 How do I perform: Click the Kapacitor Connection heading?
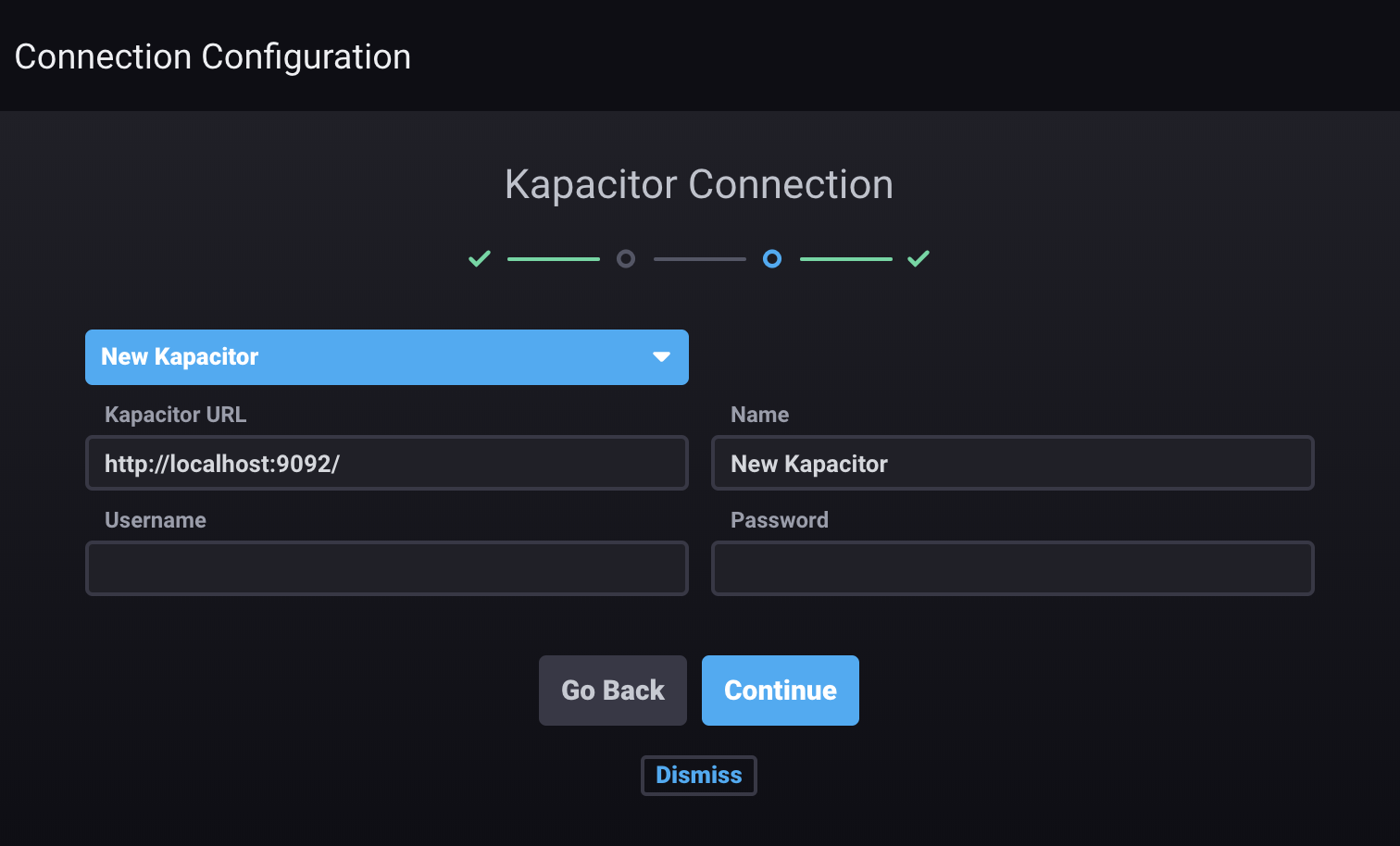(x=699, y=184)
